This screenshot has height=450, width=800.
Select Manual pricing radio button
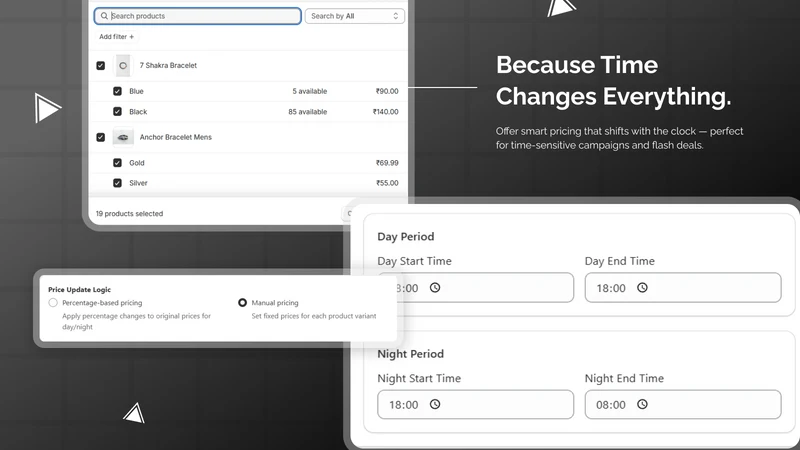242,303
